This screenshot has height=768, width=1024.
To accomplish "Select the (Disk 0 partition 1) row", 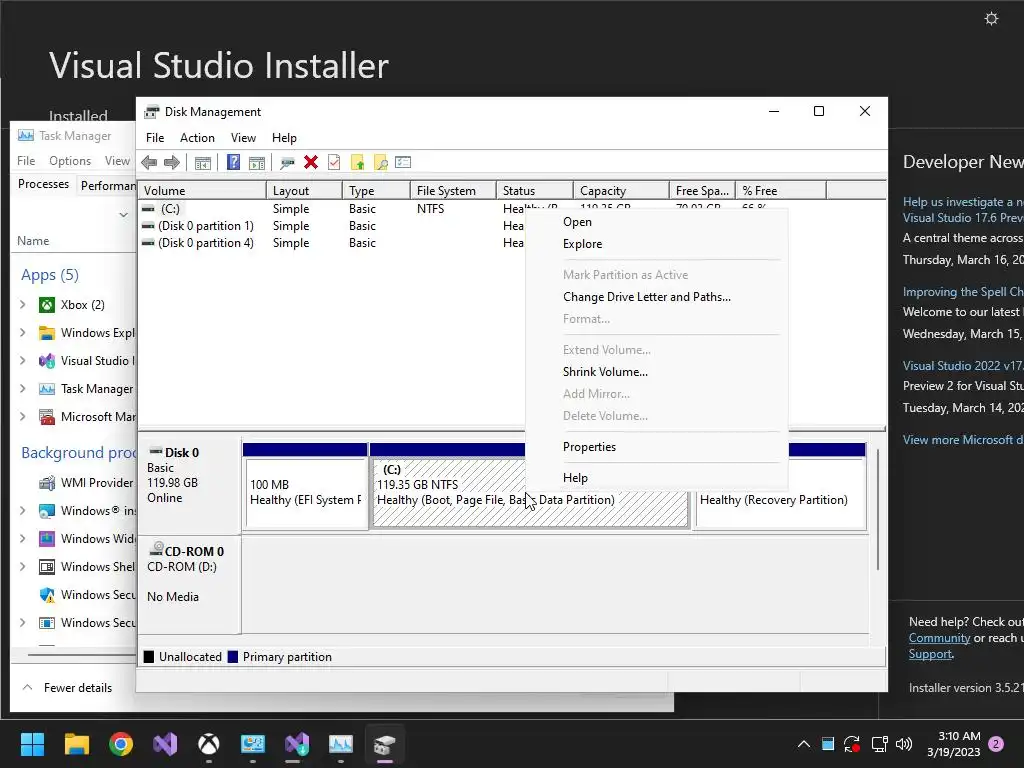I will (332, 225).
